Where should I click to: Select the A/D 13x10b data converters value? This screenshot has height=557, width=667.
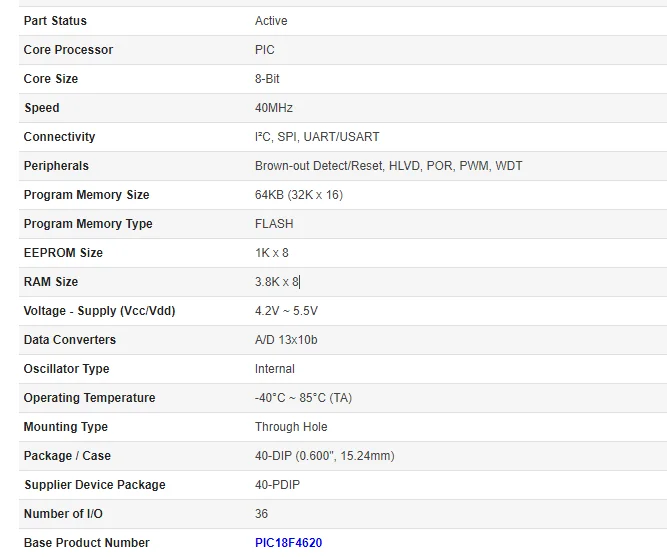[286, 340]
